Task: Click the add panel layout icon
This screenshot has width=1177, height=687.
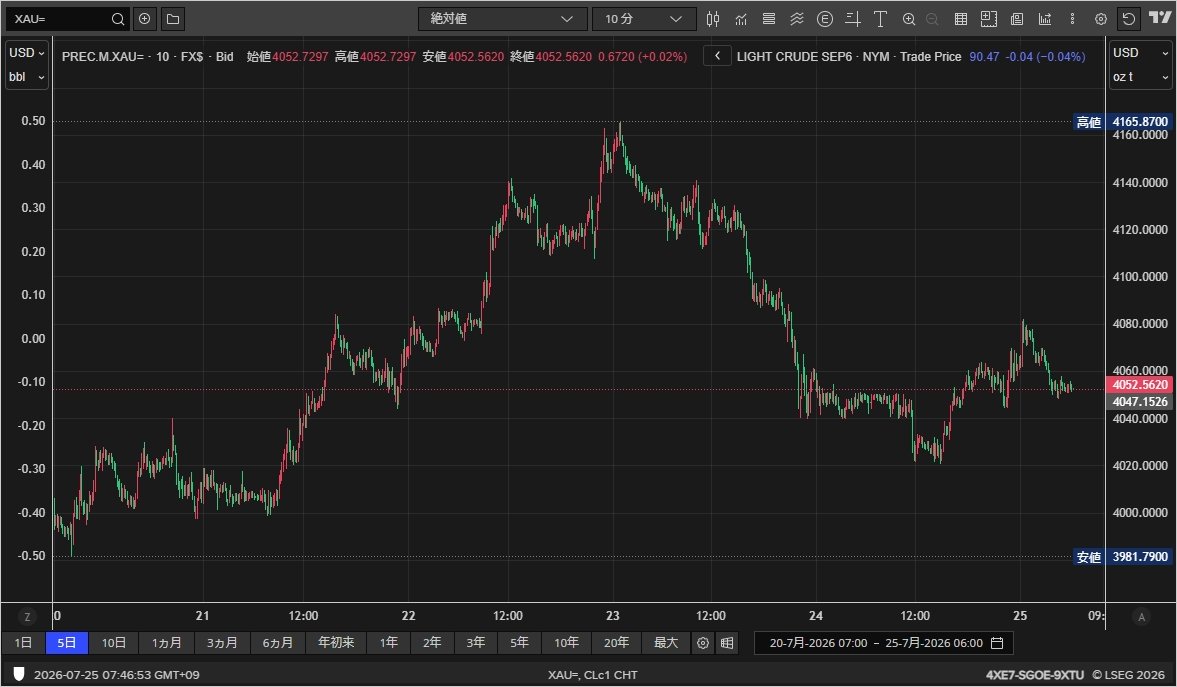Action: tap(989, 19)
